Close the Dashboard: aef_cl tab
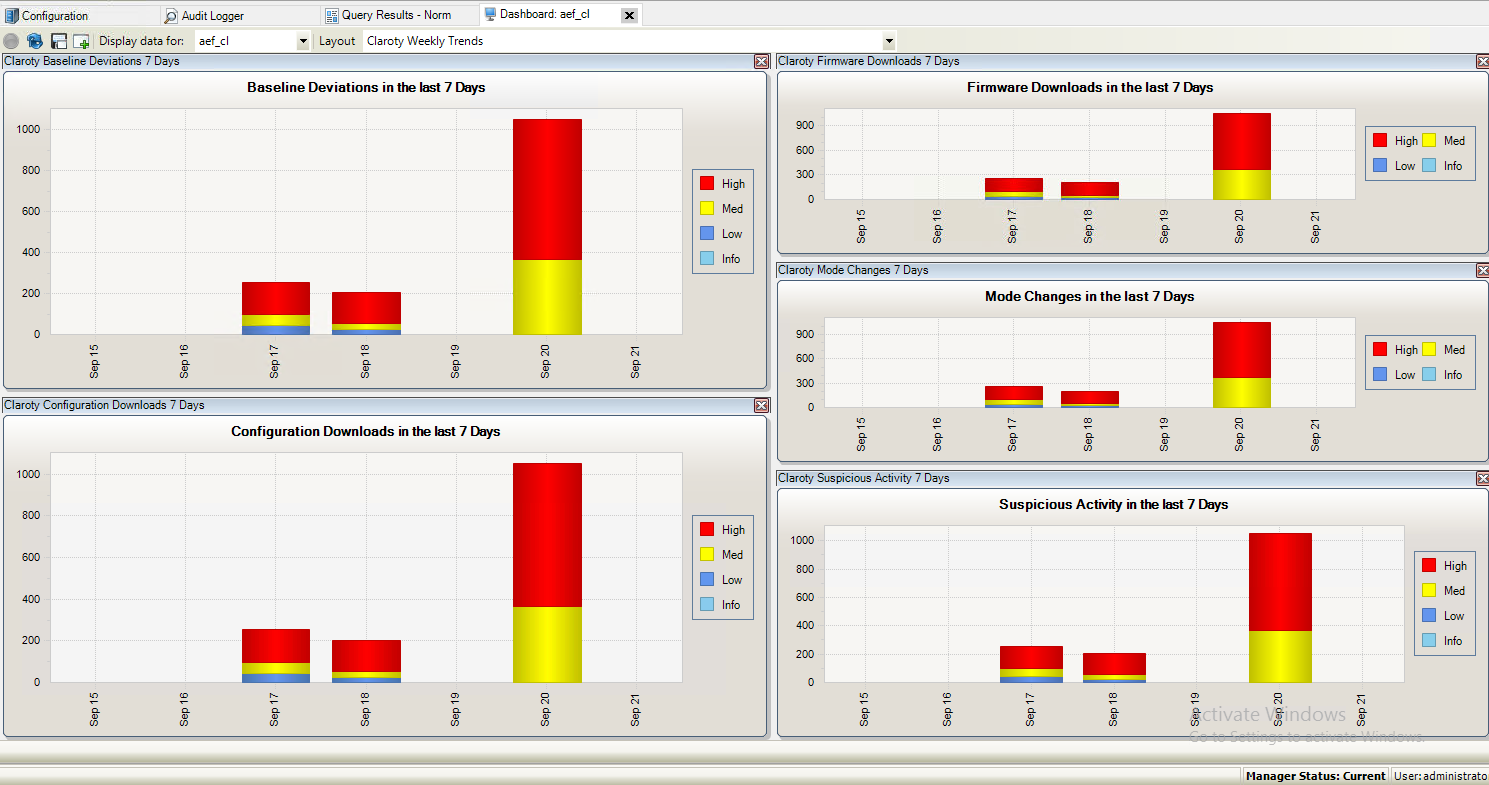 628,15
